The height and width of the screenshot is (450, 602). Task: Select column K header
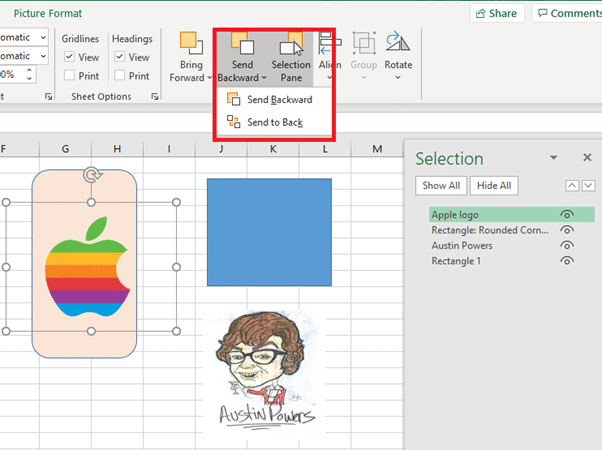coord(273,149)
